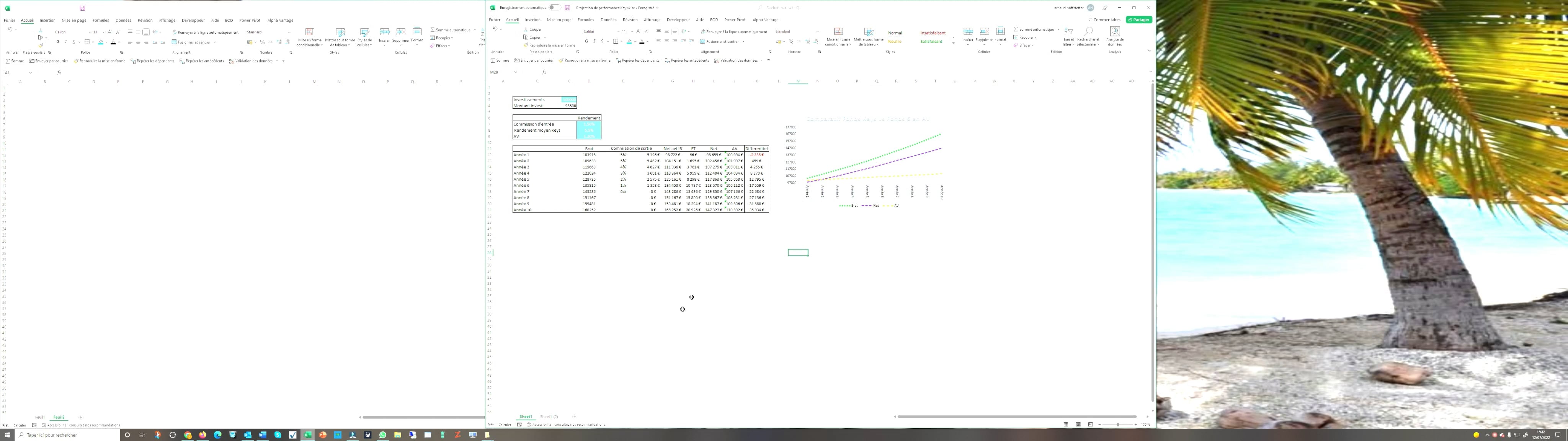Image resolution: width=1568 pixels, height=441 pixels.
Task: Open the Insertion tab in left Excel window
Action: pos(47,20)
